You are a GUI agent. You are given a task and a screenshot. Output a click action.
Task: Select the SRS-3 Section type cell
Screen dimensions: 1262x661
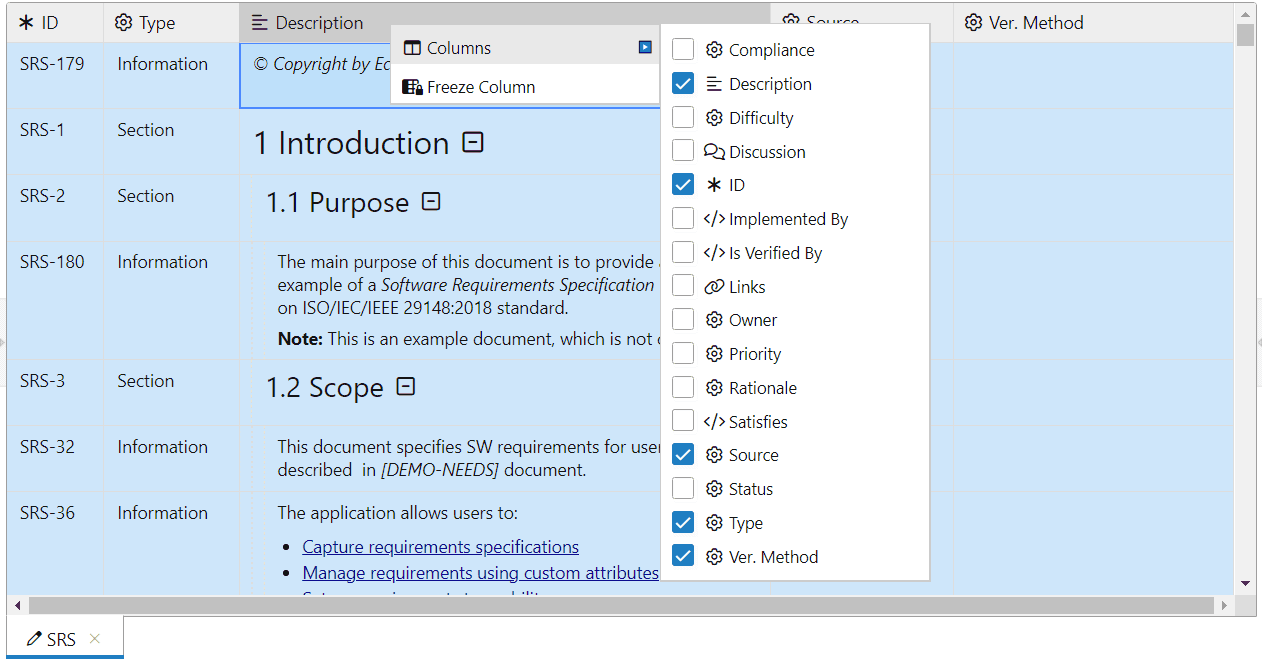(x=171, y=393)
